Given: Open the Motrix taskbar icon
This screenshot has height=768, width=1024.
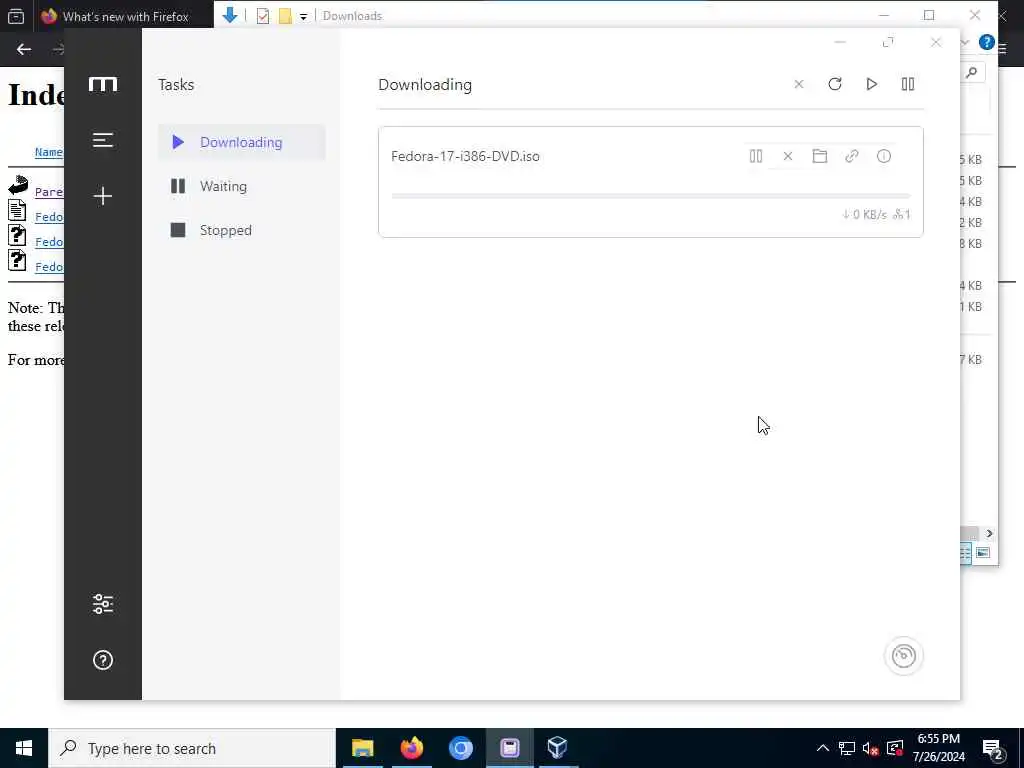Looking at the screenshot, I should 509,748.
